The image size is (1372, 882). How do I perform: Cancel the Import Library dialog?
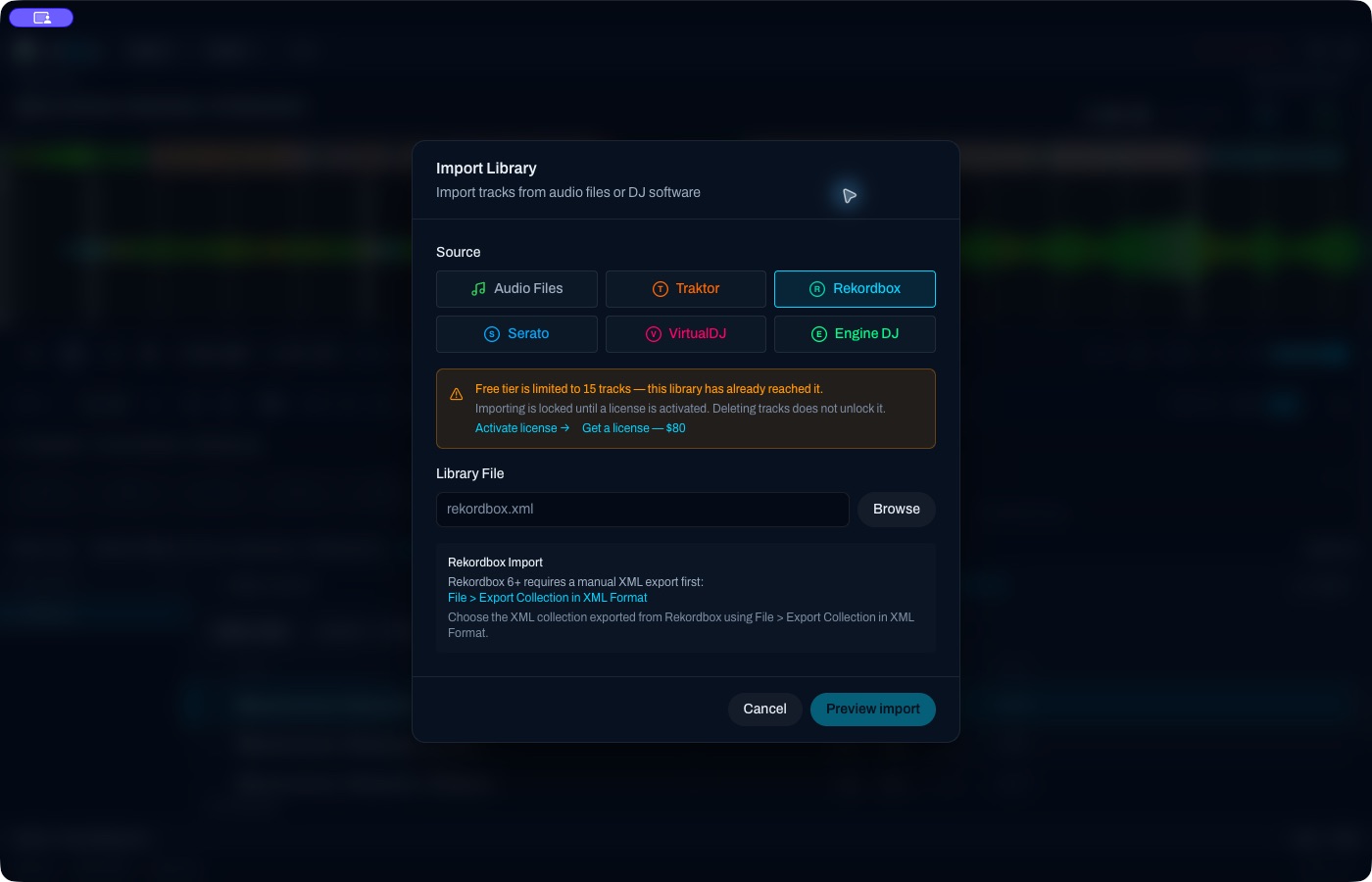(765, 710)
